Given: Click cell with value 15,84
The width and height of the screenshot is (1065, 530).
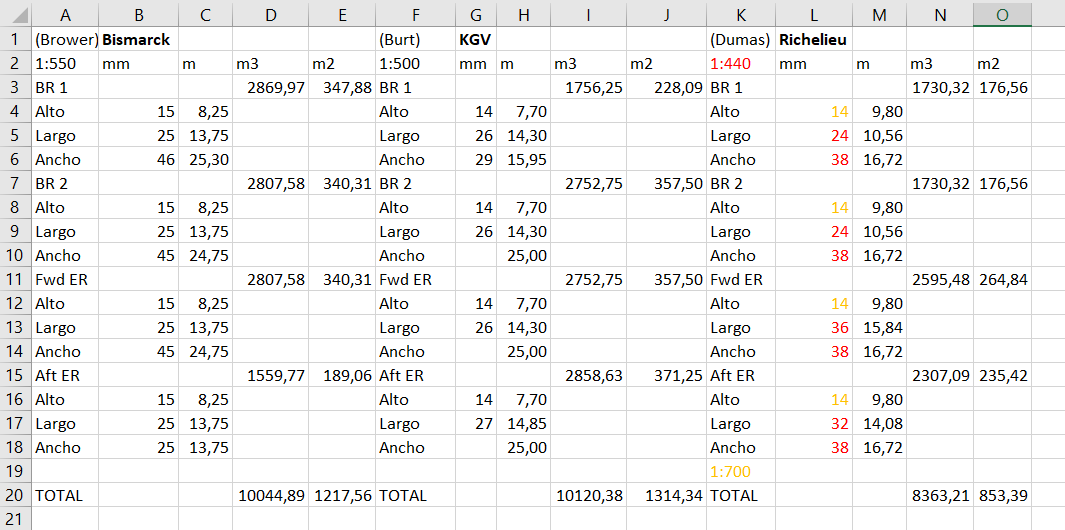Looking at the screenshot, I should pyautogui.click(x=879, y=328).
